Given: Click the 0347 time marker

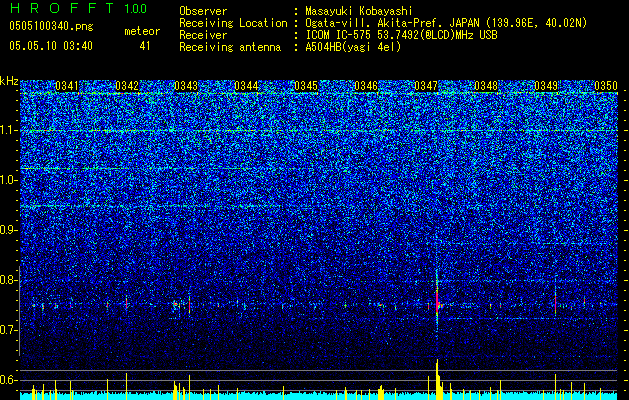Looking at the screenshot, I should pyautogui.click(x=426, y=86).
